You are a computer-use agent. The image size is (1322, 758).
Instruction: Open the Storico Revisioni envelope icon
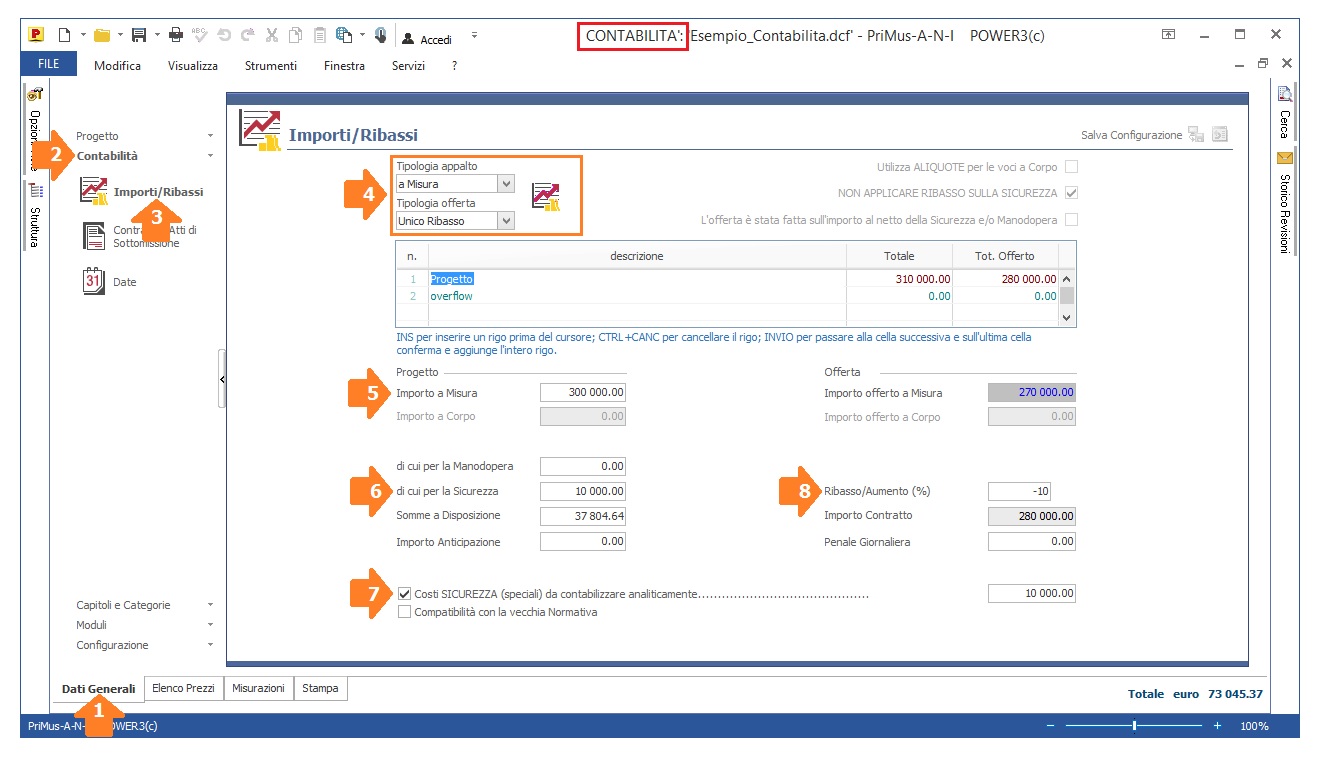coord(1285,158)
